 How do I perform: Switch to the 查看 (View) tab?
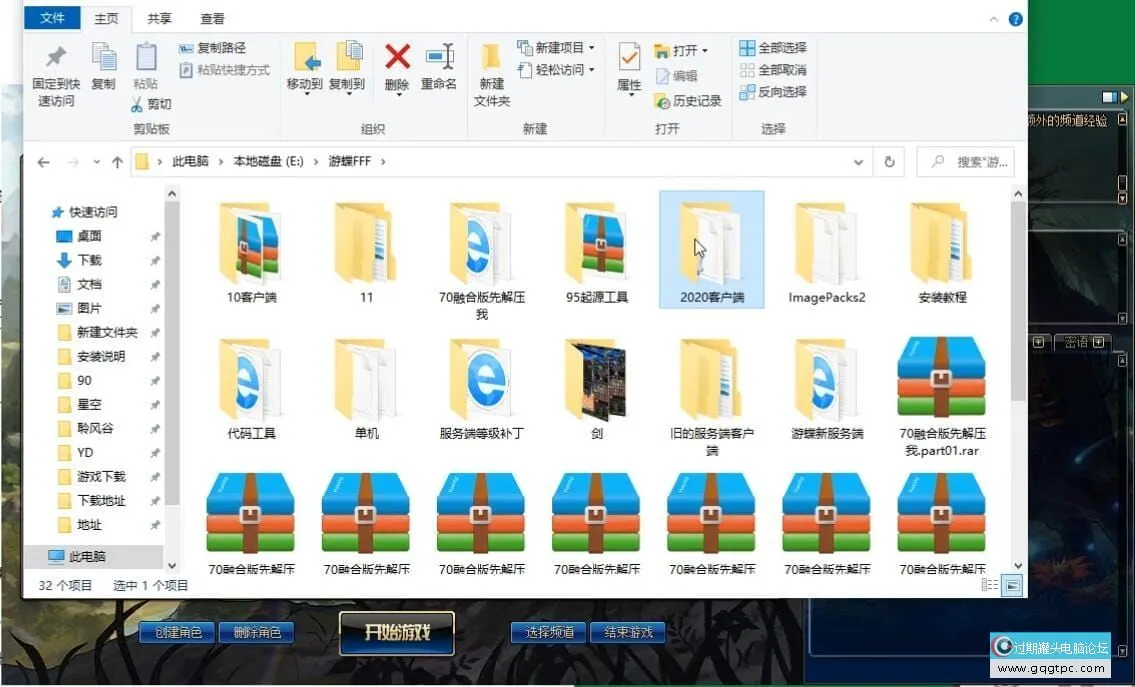point(214,18)
